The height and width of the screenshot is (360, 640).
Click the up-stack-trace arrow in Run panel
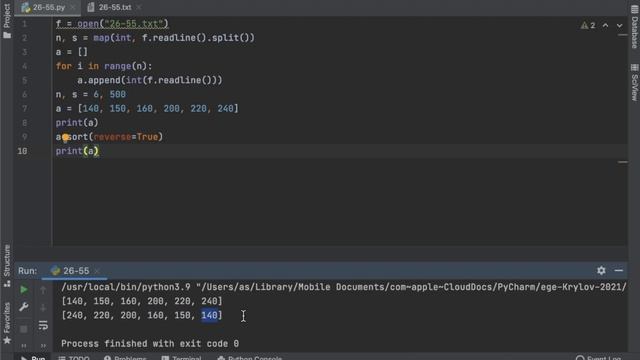pyautogui.click(x=43, y=290)
